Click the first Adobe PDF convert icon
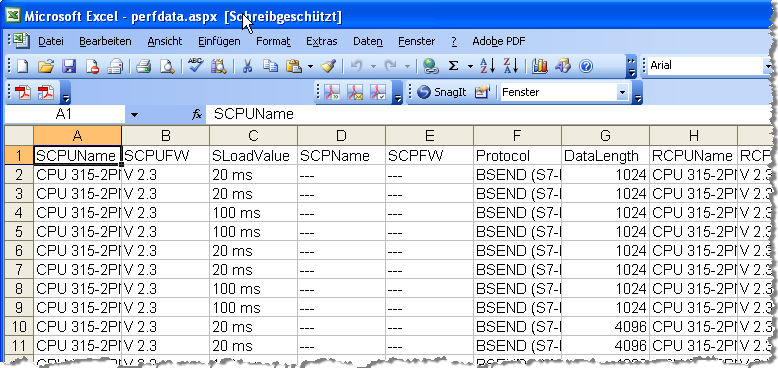The image size is (778, 368). pyautogui.click(x=23, y=92)
